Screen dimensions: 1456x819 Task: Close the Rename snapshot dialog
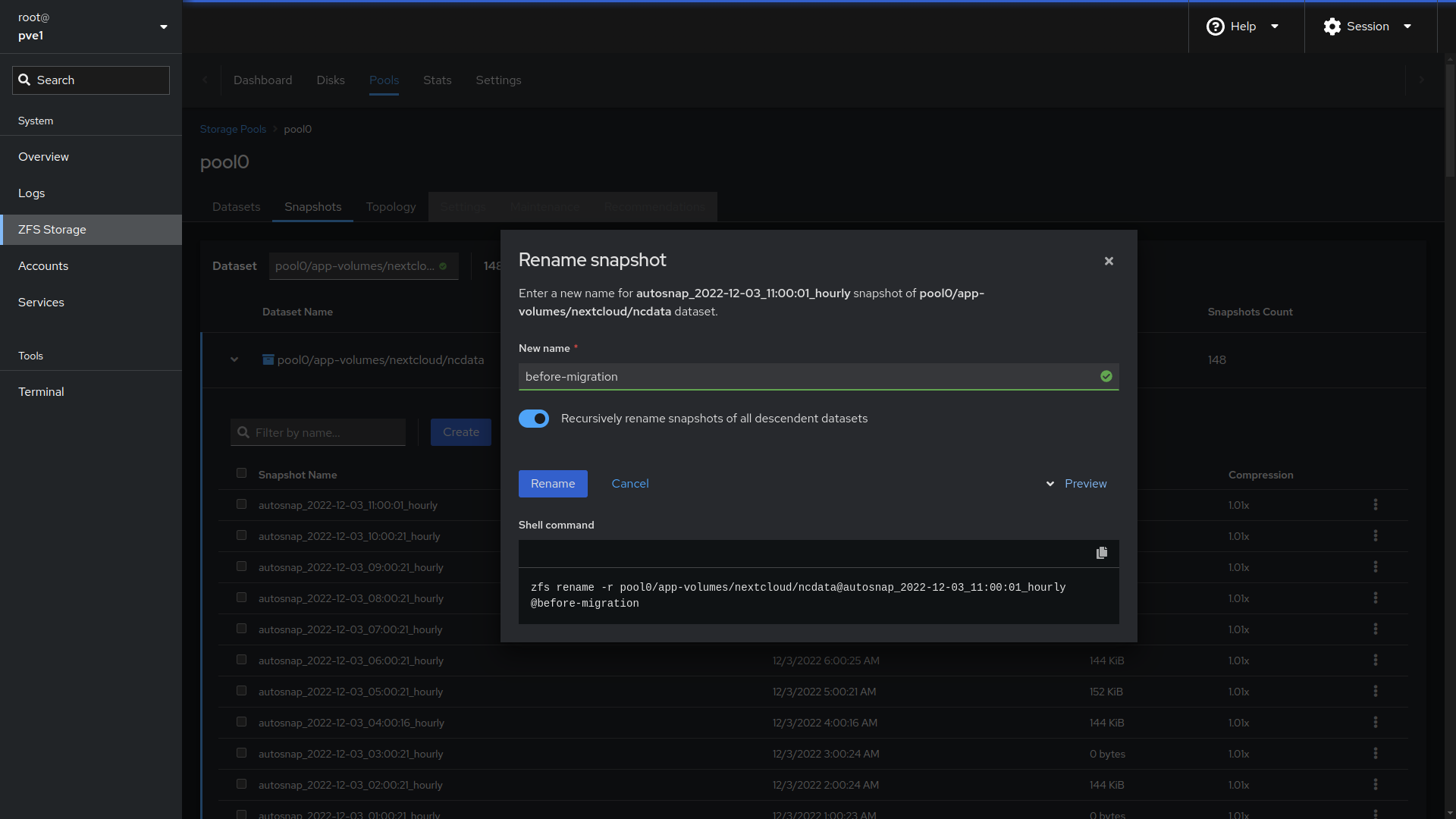click(1109, 261)
